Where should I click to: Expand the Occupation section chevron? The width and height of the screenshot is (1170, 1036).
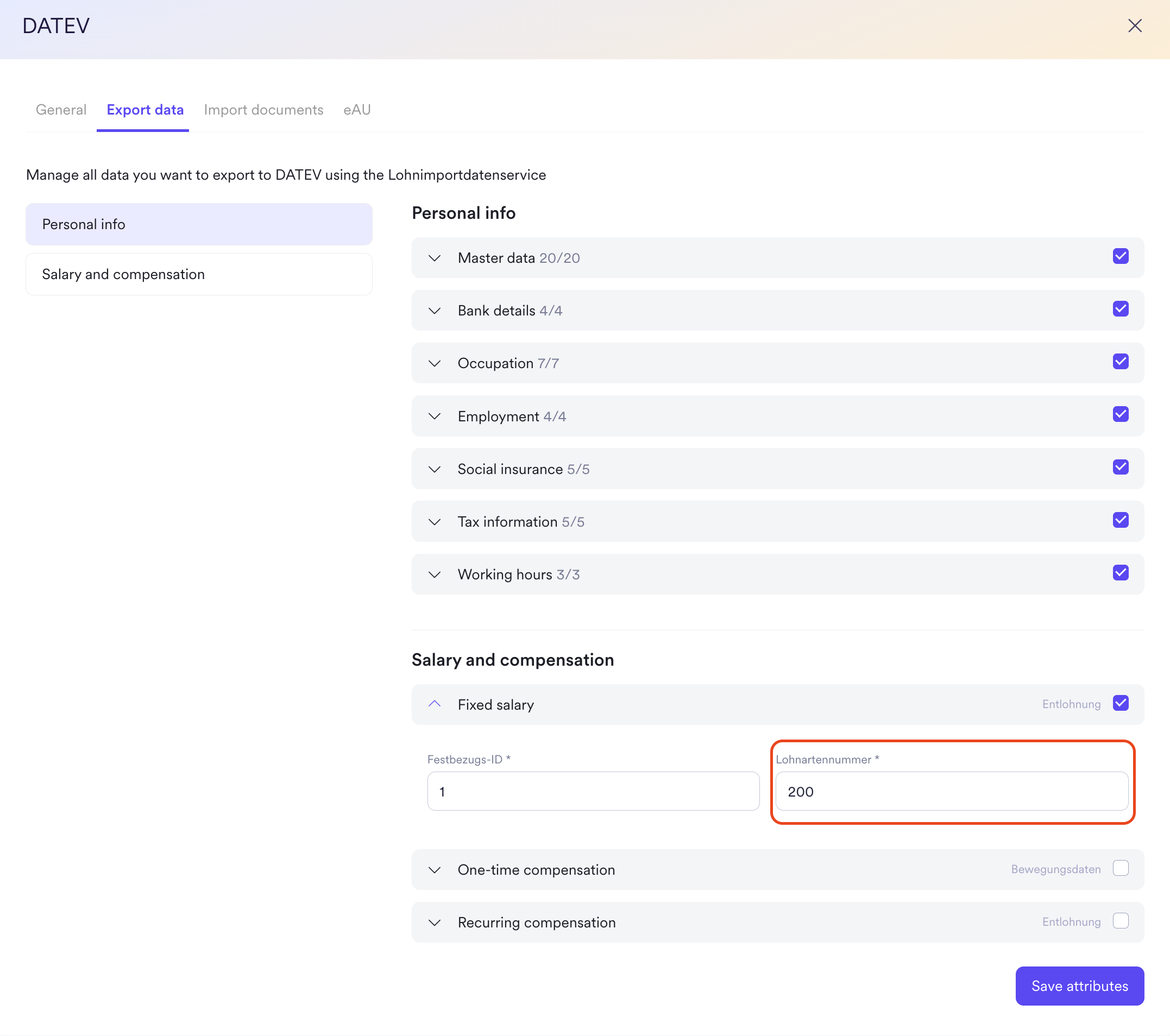435,364
